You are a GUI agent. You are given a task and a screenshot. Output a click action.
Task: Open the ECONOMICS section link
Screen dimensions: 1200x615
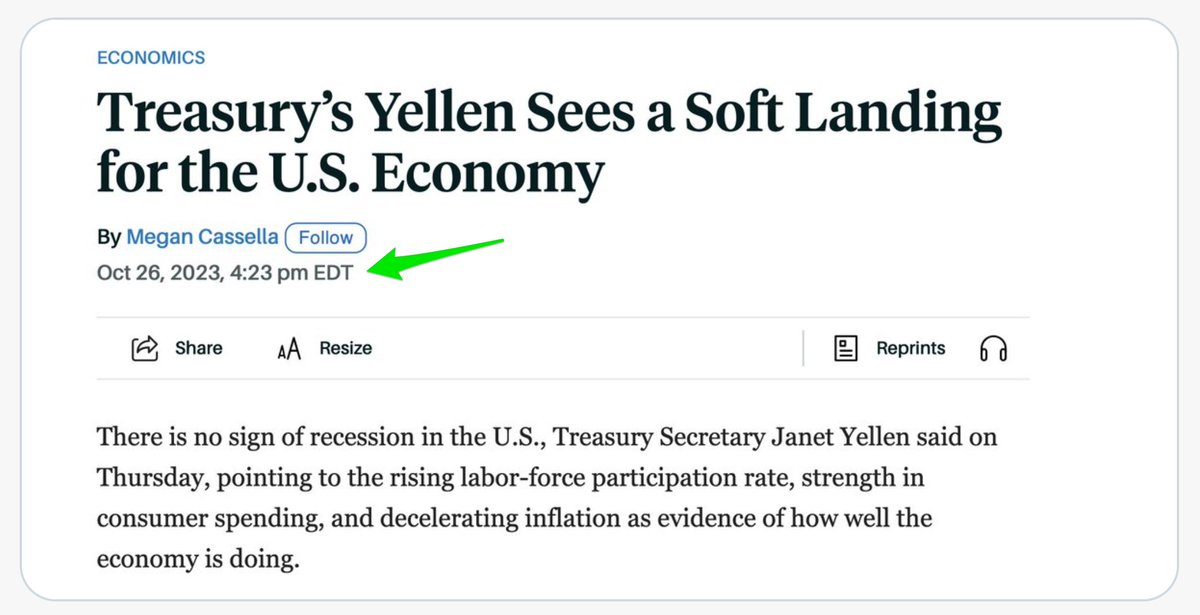tap(151, 57)
